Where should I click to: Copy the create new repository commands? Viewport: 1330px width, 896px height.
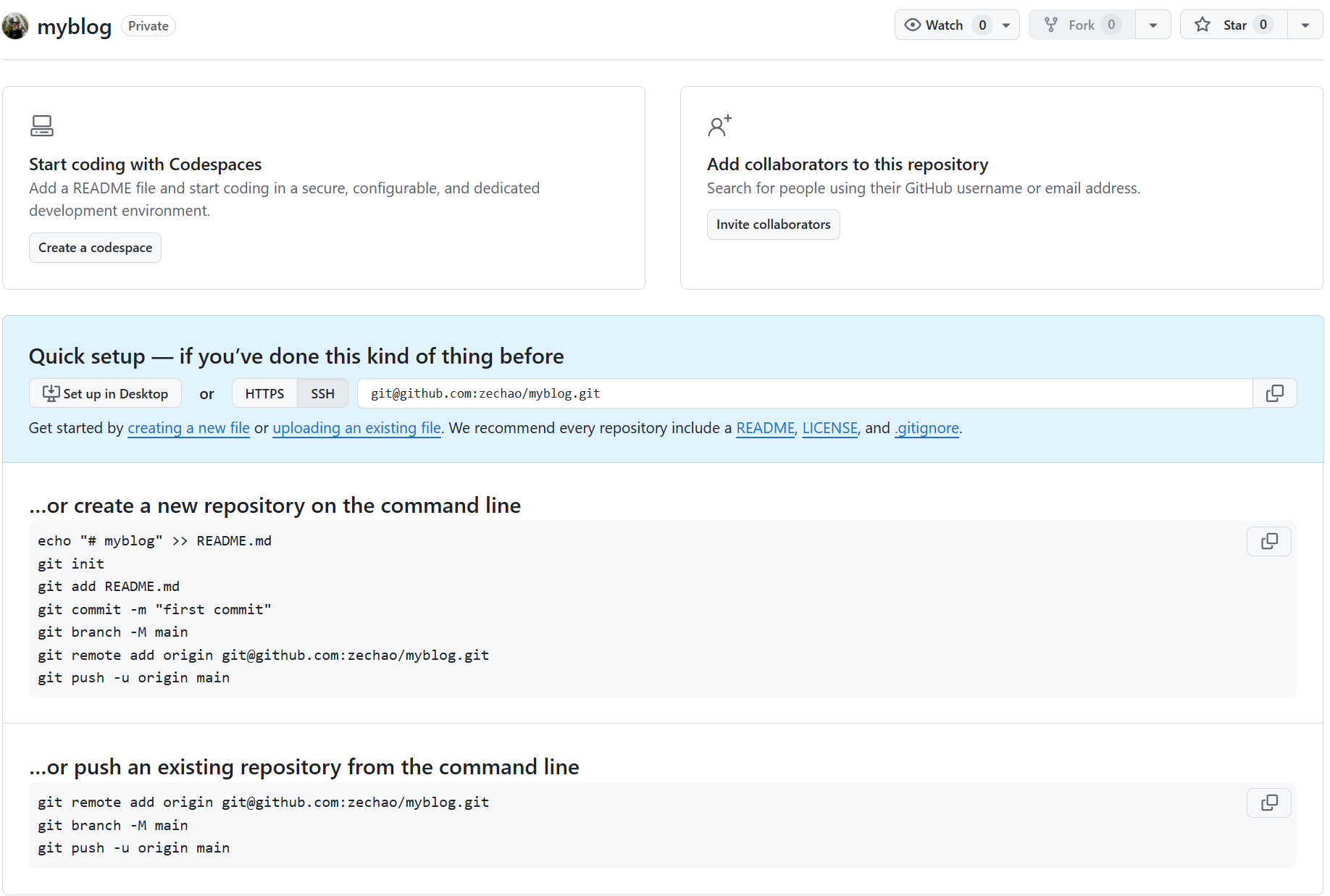[1269, 541]
